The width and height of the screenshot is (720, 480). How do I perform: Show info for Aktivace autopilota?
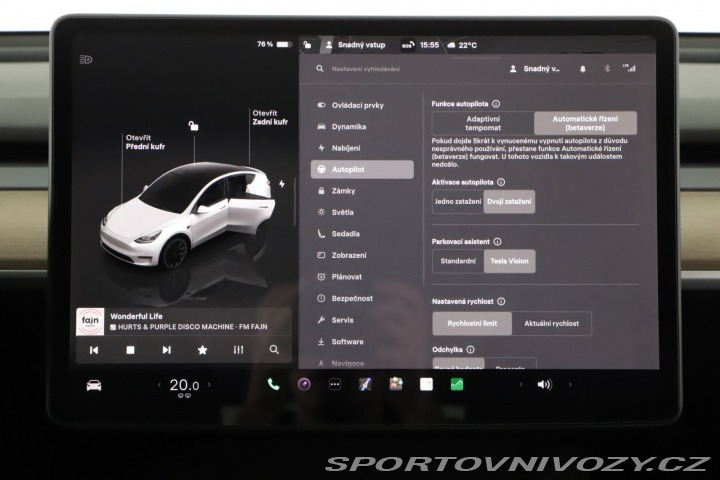point(501,182)
